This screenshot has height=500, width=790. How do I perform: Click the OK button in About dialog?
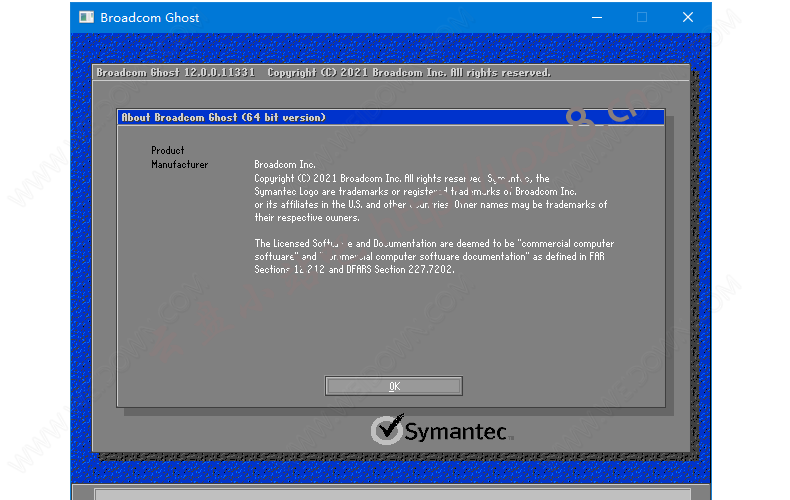tap(393, 386)
